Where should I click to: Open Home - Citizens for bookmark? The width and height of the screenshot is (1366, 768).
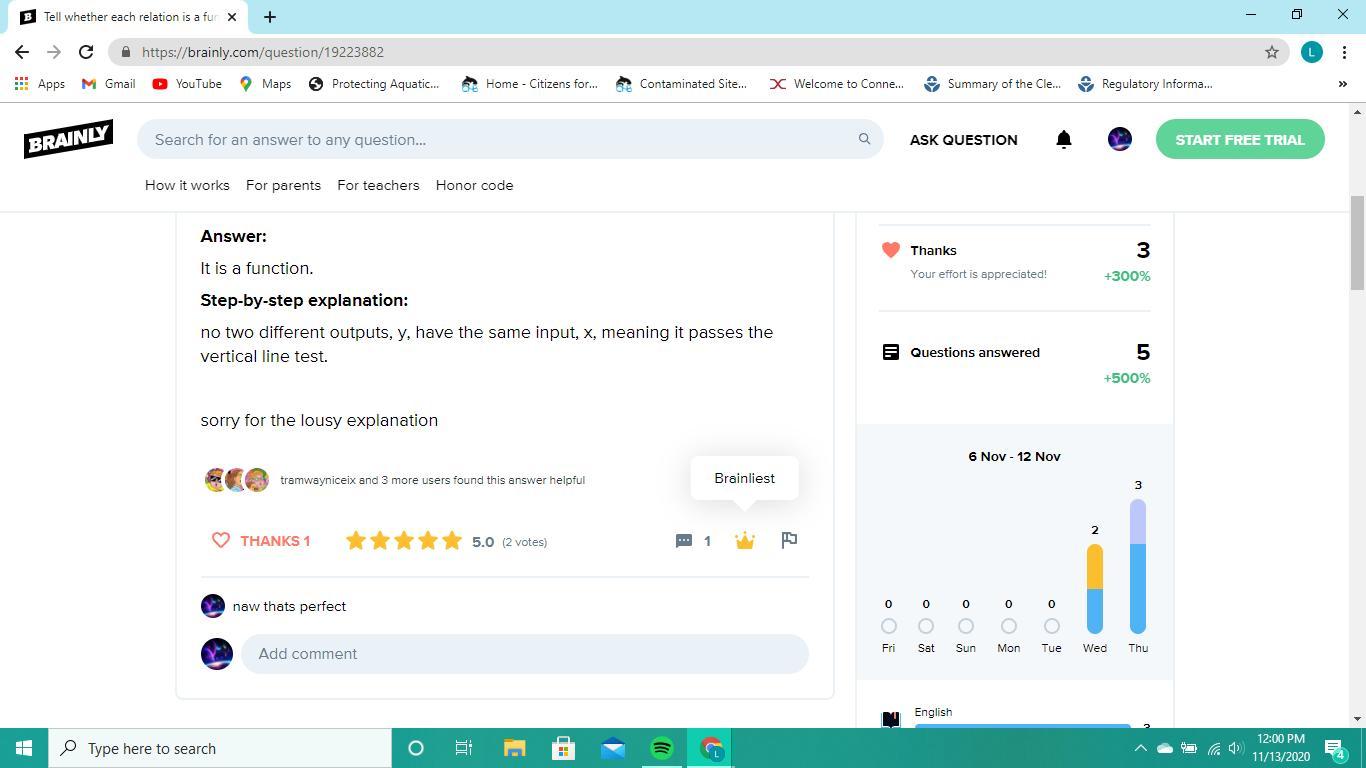[529, 84]
